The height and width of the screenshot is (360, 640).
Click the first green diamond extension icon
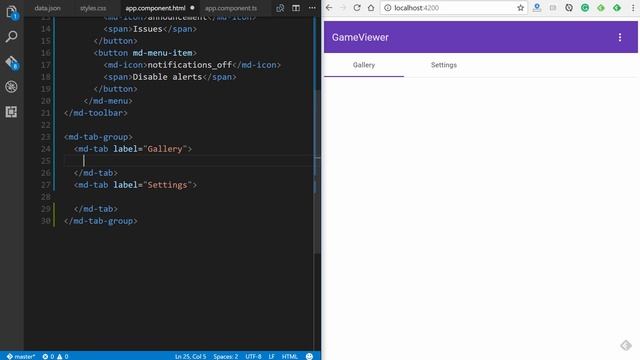pos(601,8)
